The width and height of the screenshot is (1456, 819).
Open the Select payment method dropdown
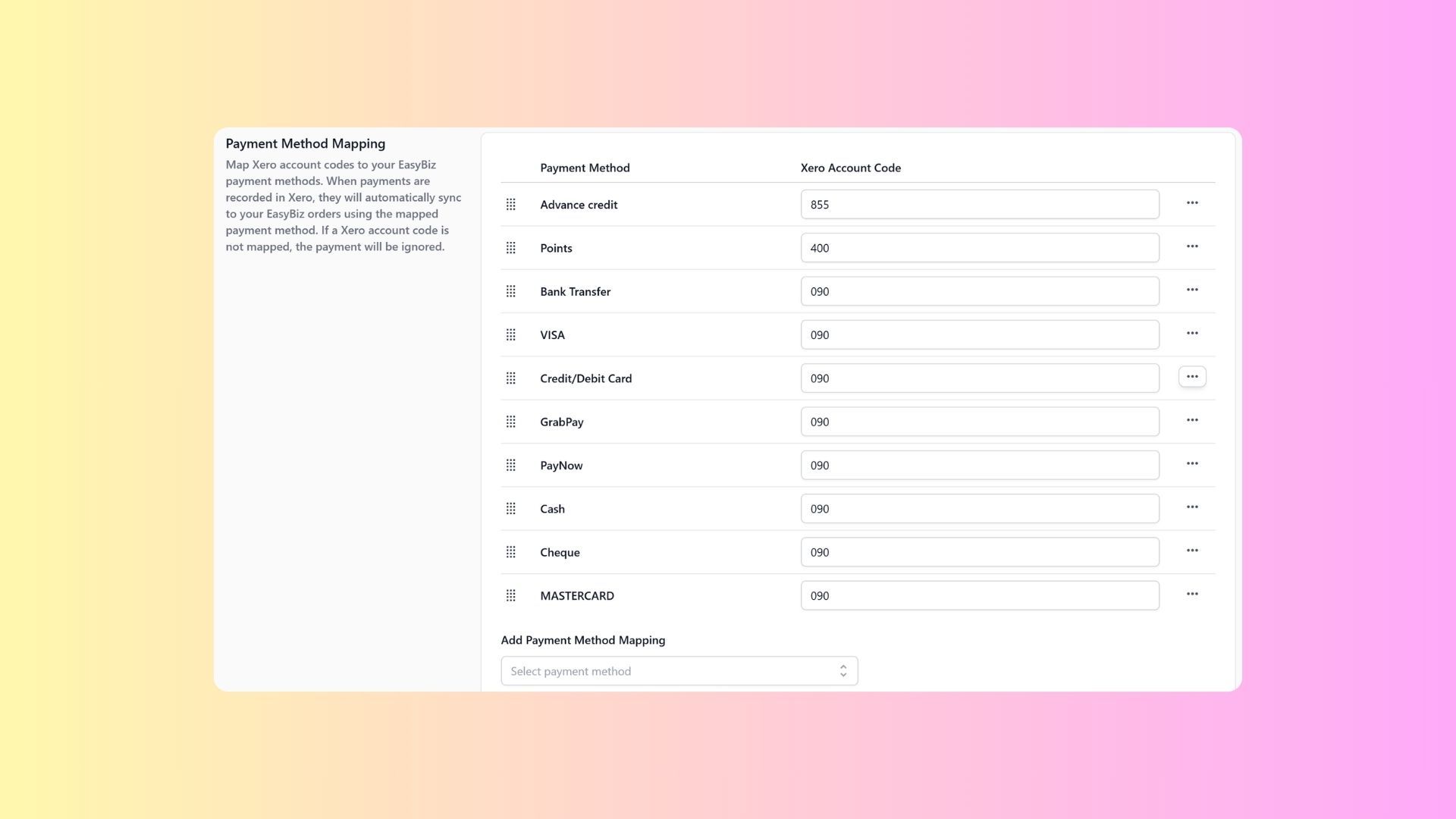pyautogui.click(x=679, y=671)
